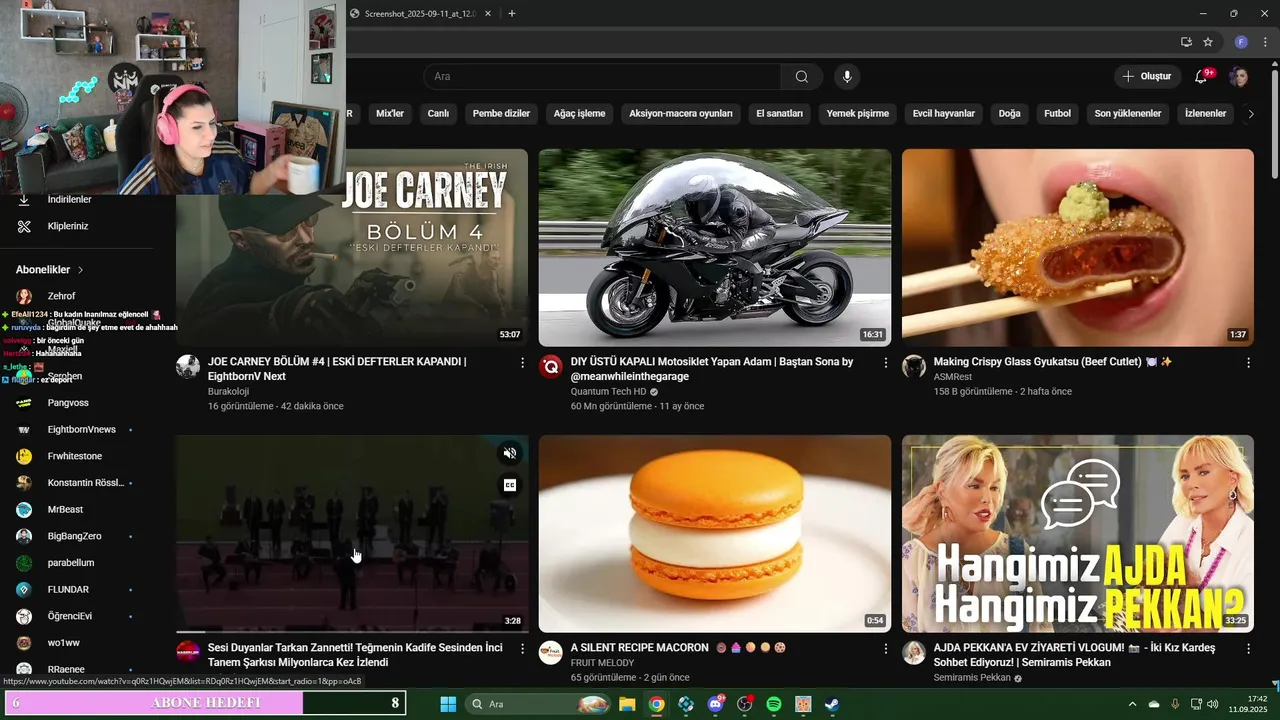Switch to Chrome on taskbar
Image resolution: width=1280 pixels, height=720 pixels.
(x=656, y=704)
